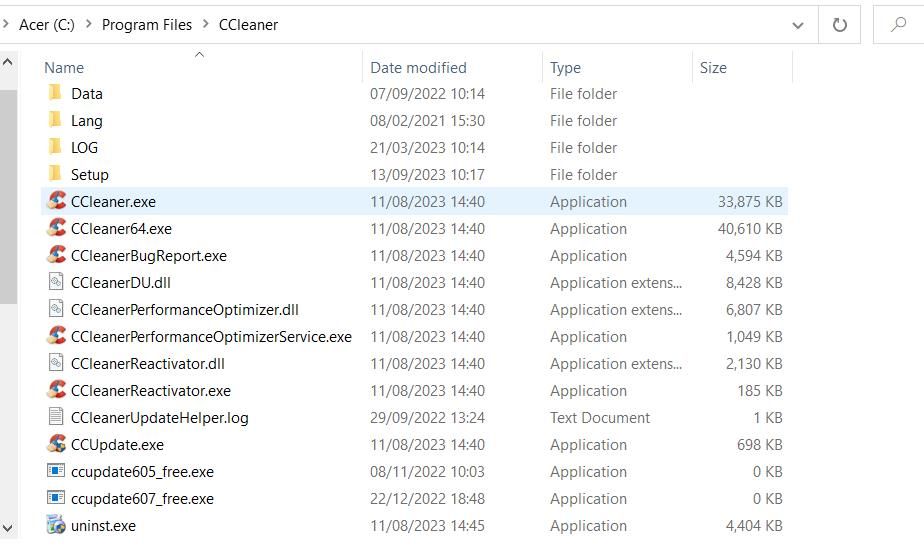Viewport: 924px width, 555px height.
Task: Click the CCleanerUpdateHelper.log text document icon
Action: 56,417
